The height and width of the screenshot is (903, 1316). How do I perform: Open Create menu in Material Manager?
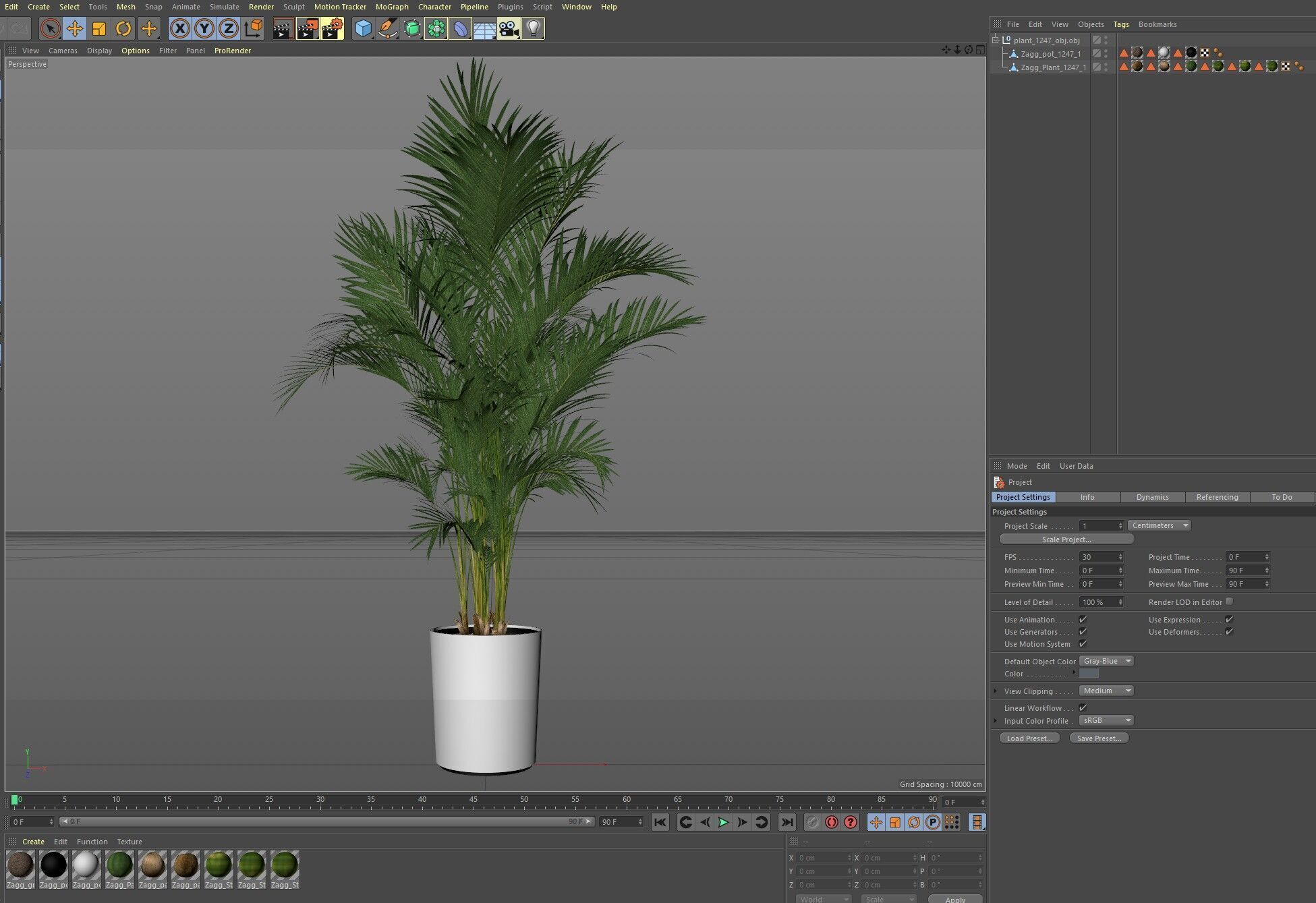(x=33, y=842)
